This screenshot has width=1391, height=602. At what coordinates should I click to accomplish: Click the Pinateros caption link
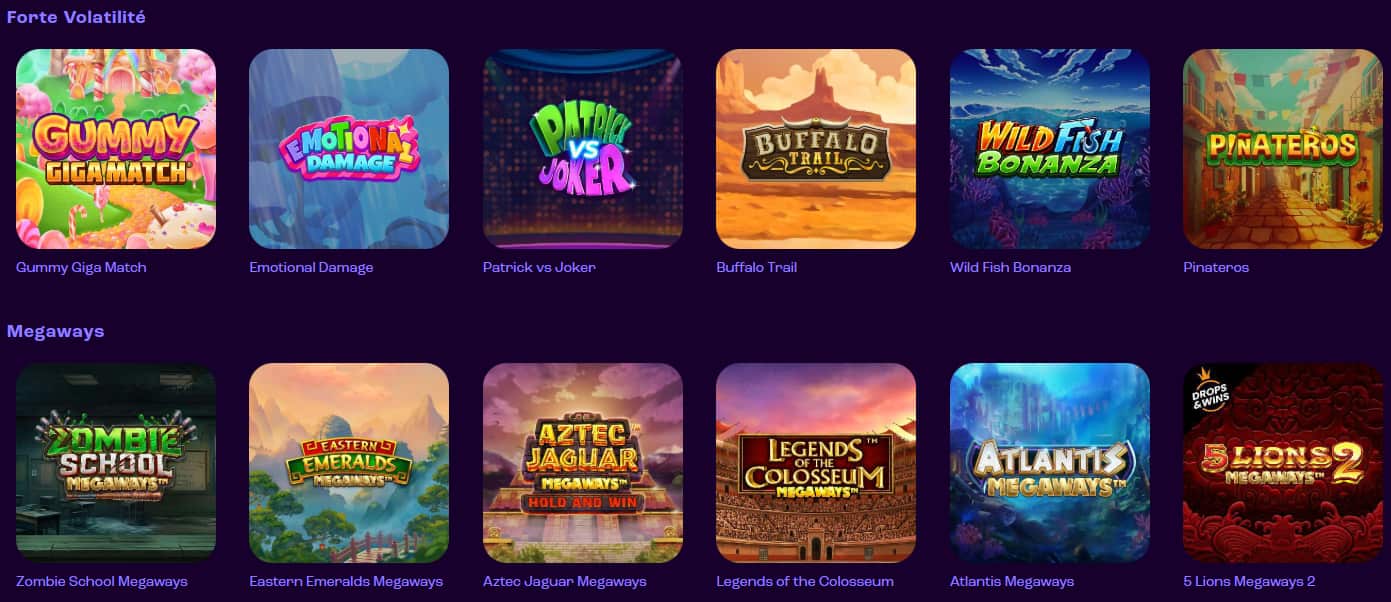tap(1216, 267)
